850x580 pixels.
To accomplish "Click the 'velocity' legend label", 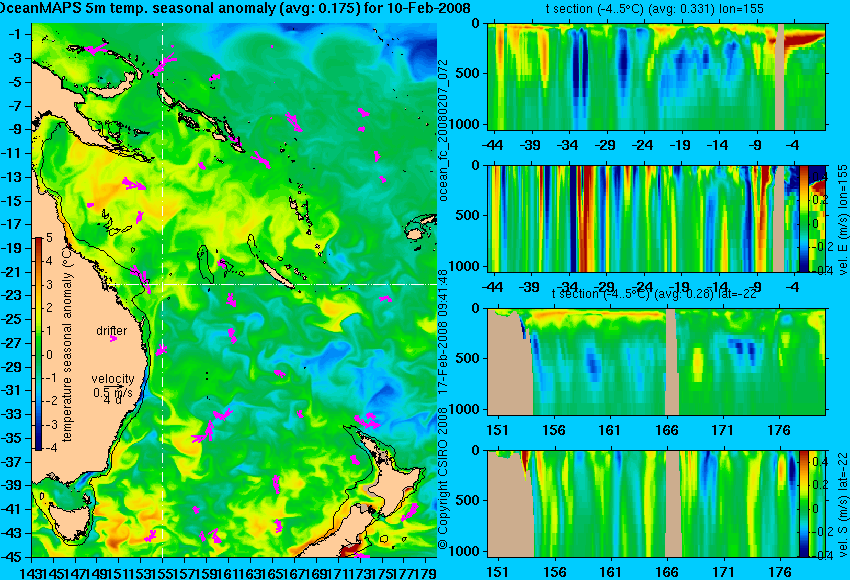I will coord(113,379).
